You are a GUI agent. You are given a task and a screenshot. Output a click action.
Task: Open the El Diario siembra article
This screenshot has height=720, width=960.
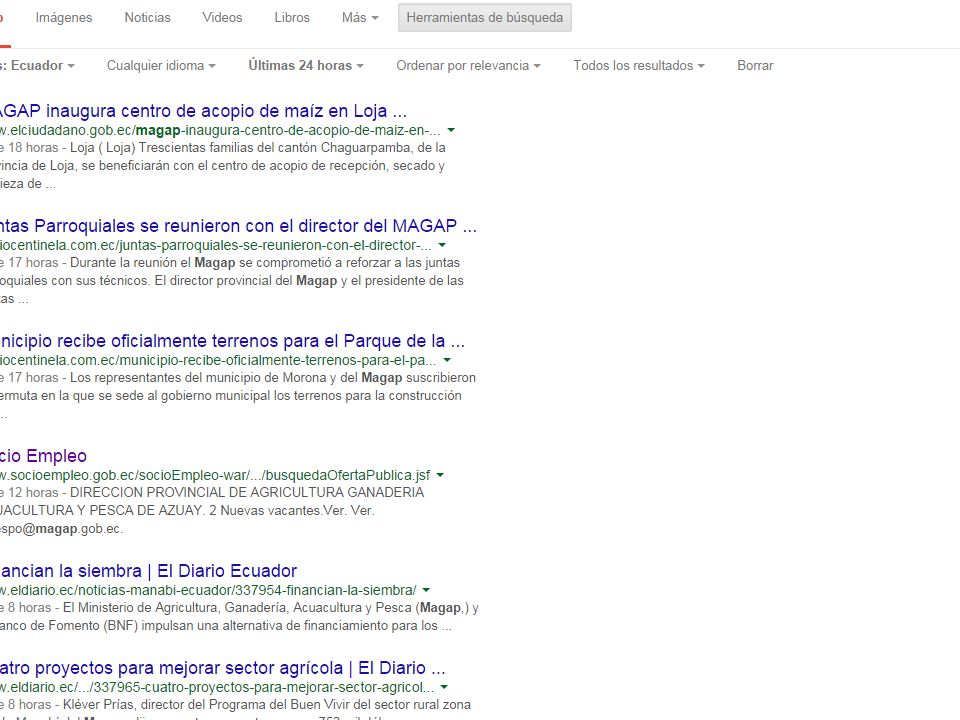148,571
